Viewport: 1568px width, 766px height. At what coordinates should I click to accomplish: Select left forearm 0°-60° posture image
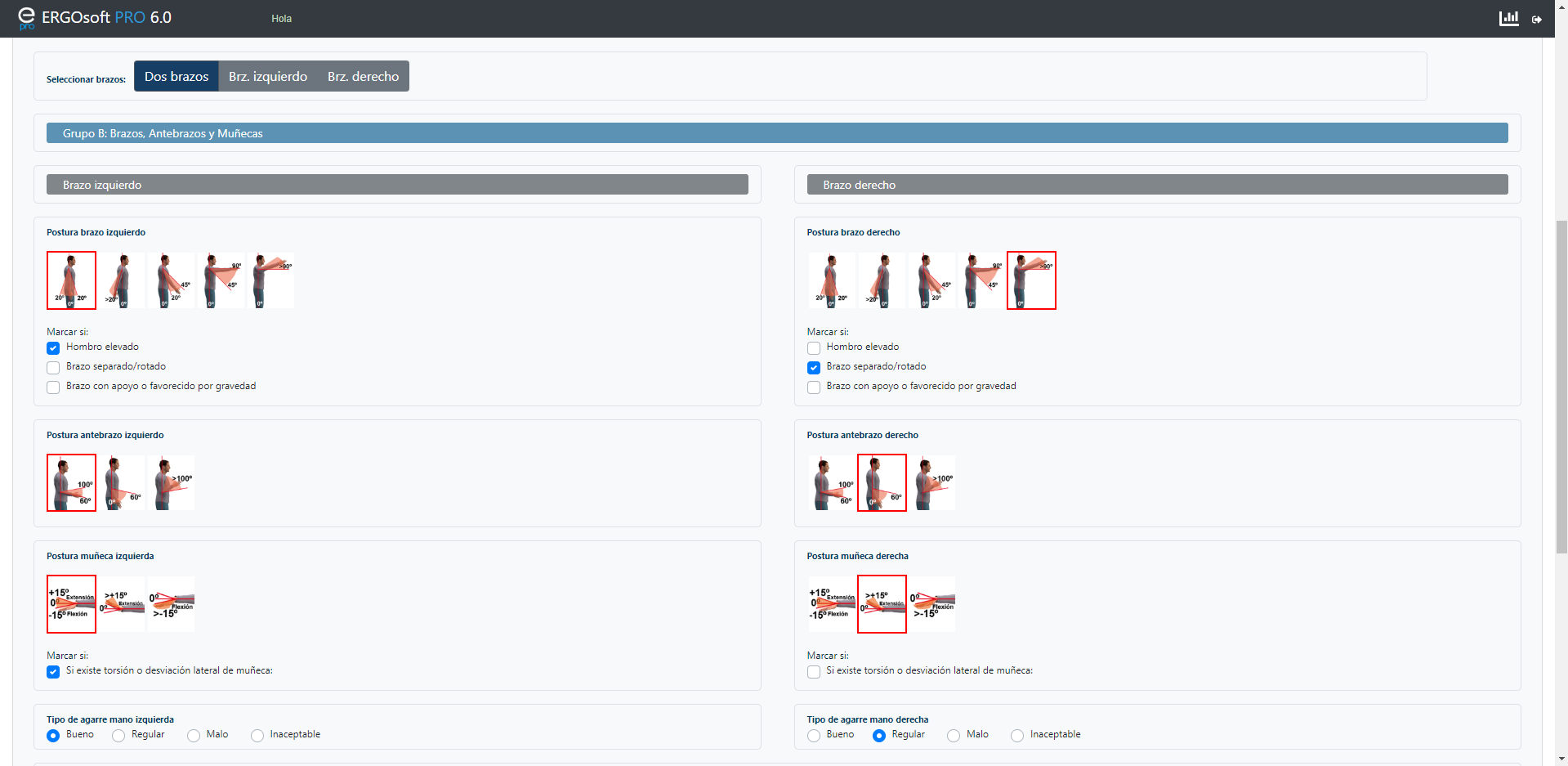coord(121,483)
